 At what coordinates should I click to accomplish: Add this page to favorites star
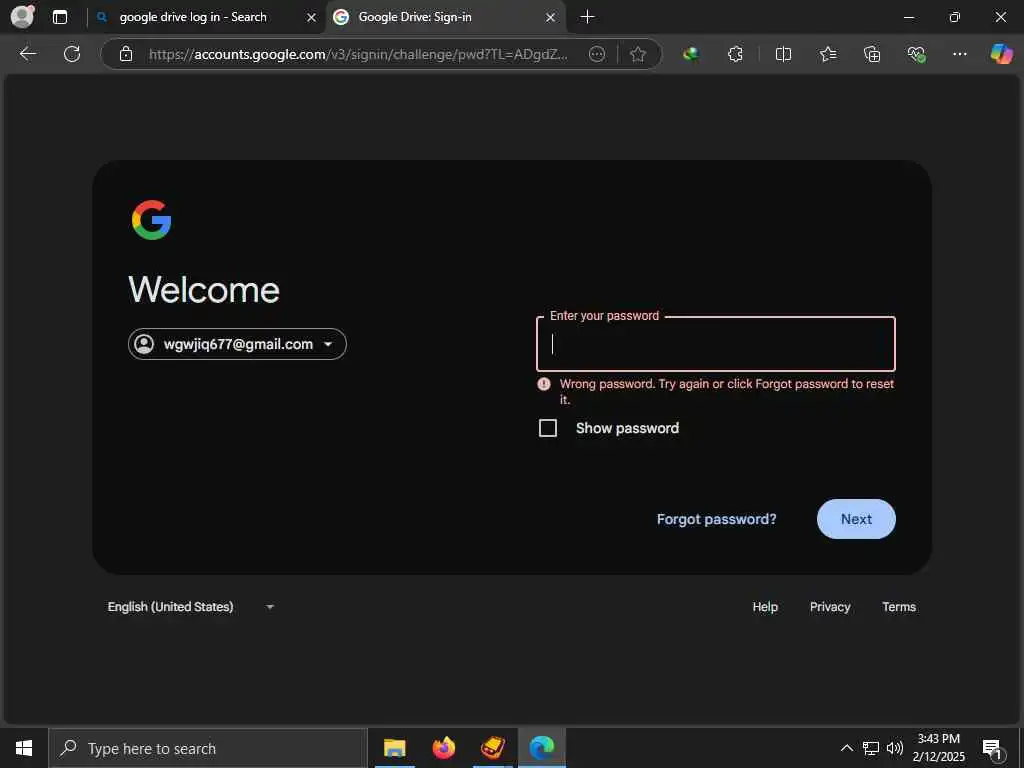tap(638, 54)
